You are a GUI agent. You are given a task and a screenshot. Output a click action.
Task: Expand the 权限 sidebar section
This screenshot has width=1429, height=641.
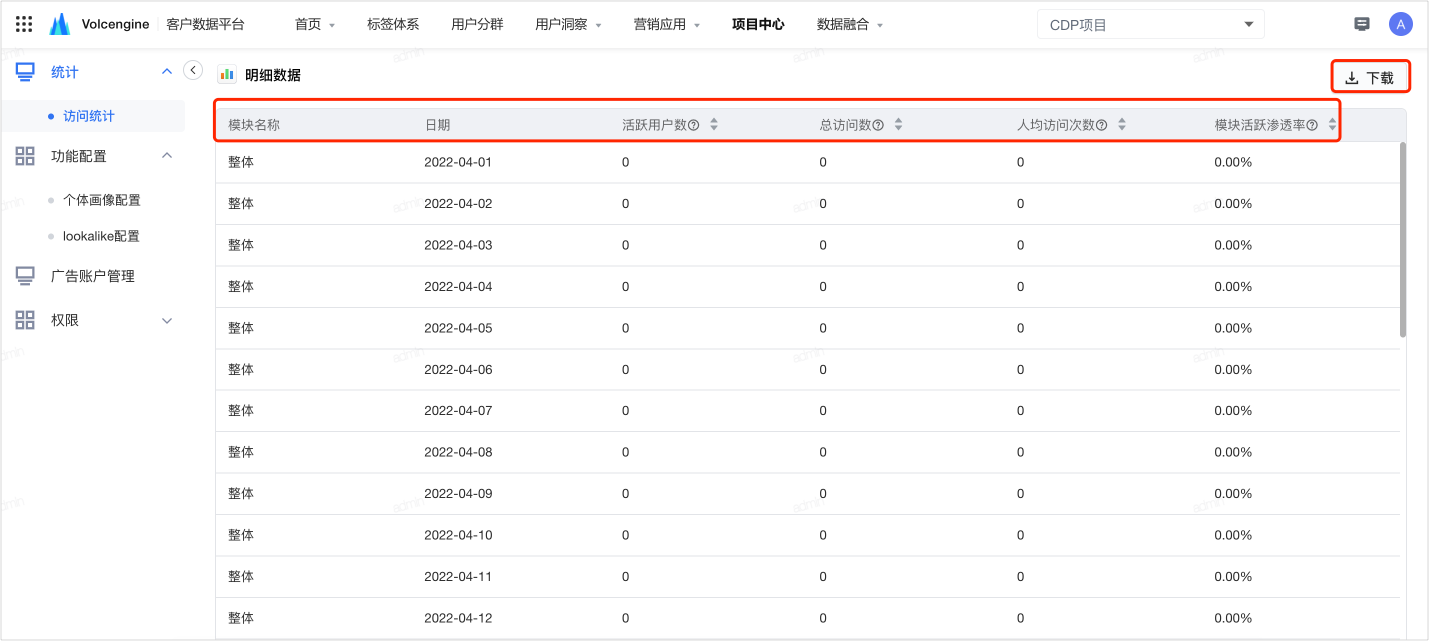click(x=167, y=320)
